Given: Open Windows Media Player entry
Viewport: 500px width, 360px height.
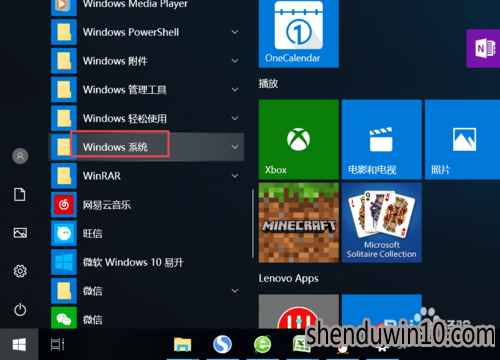Looking at the screenshot, I should [147, 7].
